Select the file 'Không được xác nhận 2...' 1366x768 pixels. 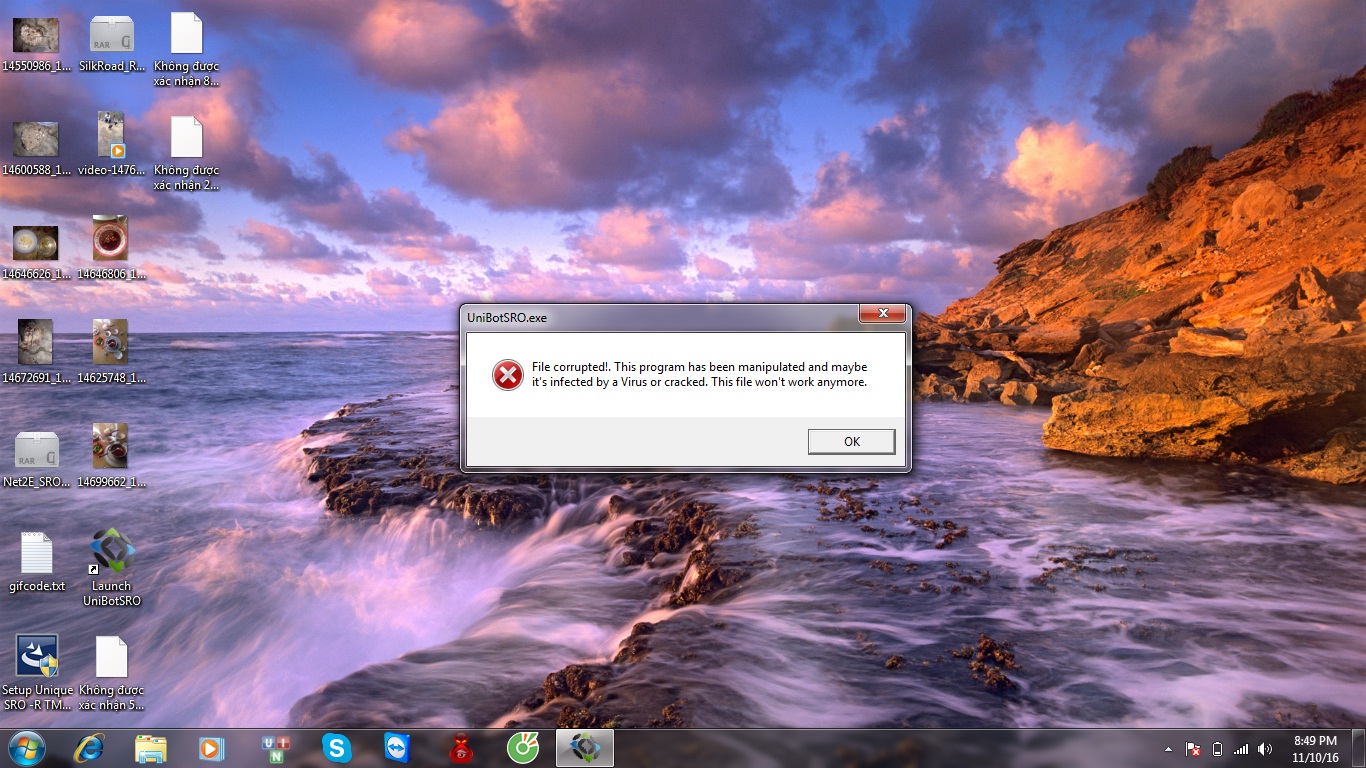pos(187,154)
